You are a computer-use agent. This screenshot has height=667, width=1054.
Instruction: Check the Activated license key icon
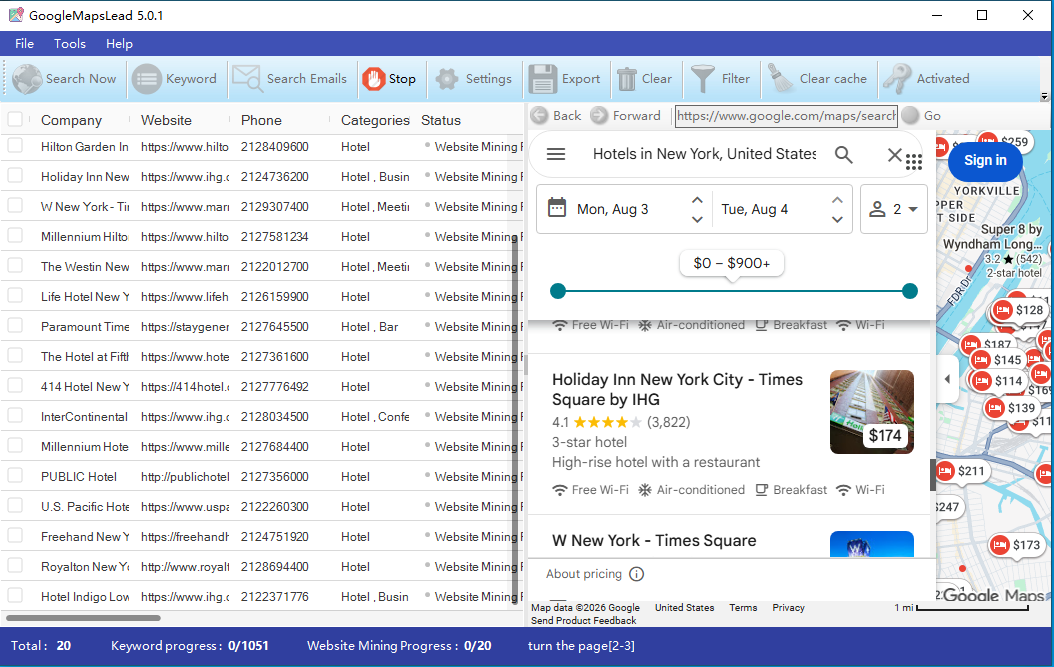pyautogui.click(x=927, y=79)
